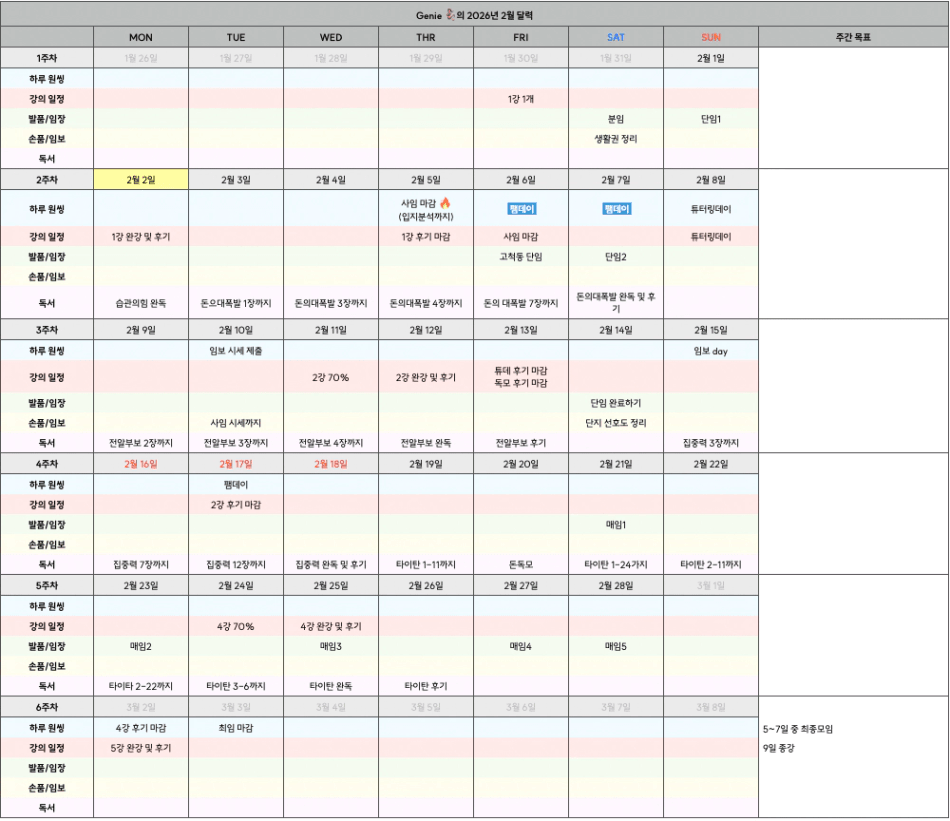Click the 타이탄 1-24가지 cell
This screenshot has width=950, height=821.
616,564
